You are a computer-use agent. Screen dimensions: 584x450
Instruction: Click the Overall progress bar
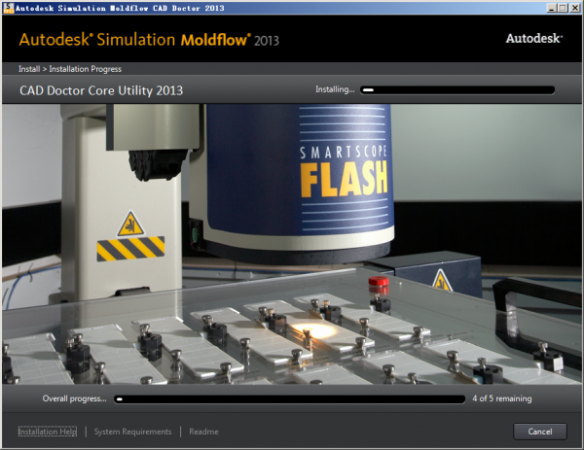[x=290, y=399]
